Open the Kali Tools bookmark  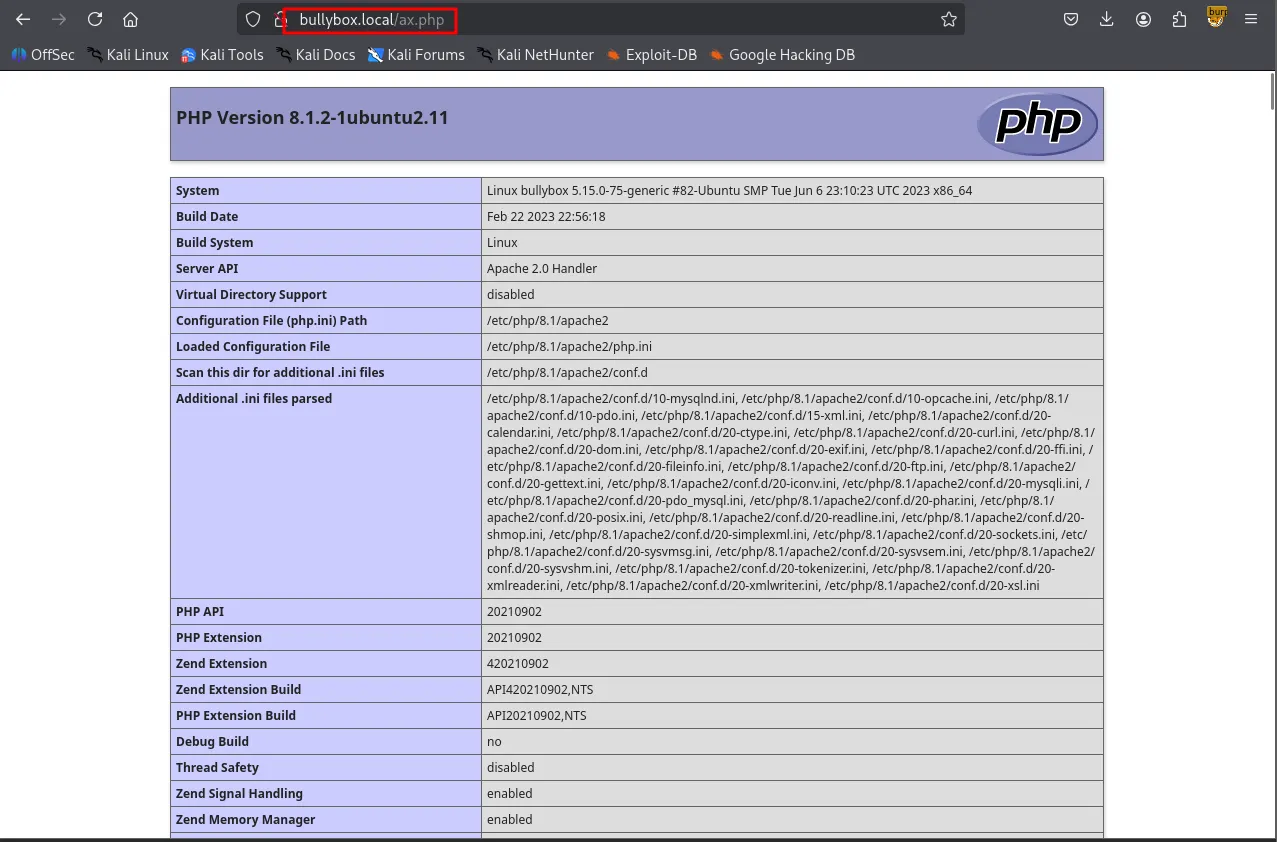[x=222, y=55]
